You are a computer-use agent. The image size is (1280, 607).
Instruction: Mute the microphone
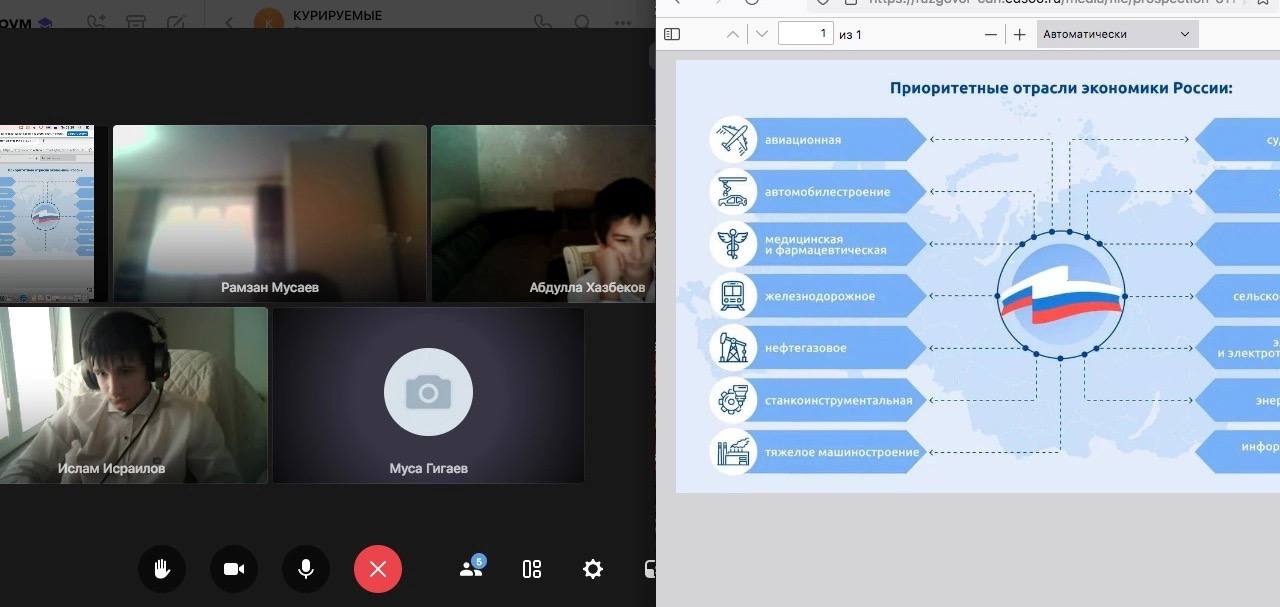click(x=306, y=569)
